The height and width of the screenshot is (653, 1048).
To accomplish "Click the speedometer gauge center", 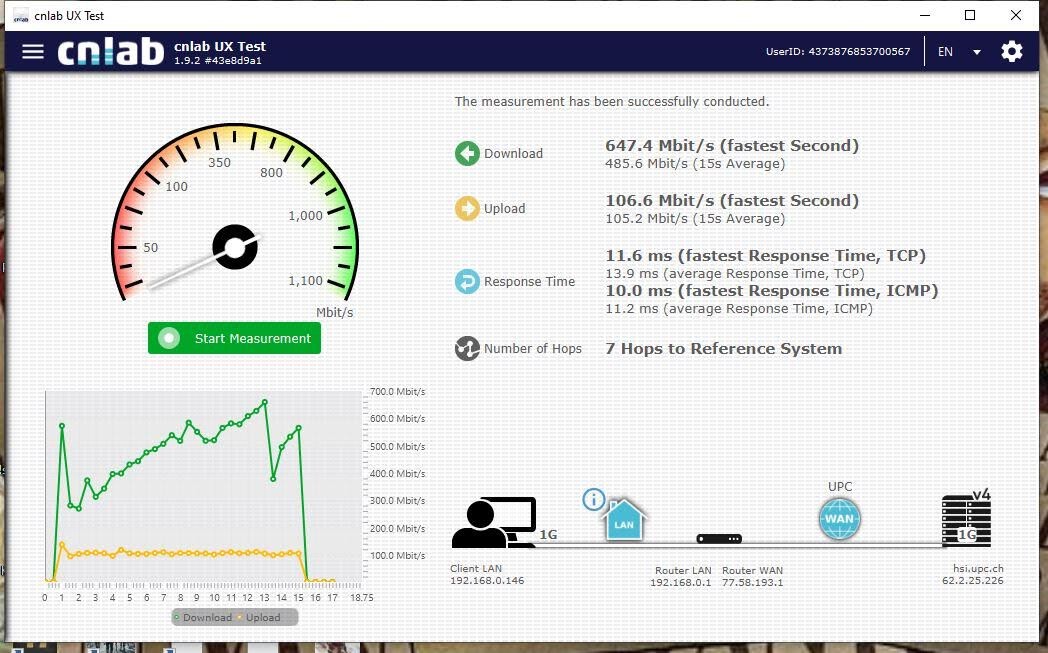I will coord(235,247).
